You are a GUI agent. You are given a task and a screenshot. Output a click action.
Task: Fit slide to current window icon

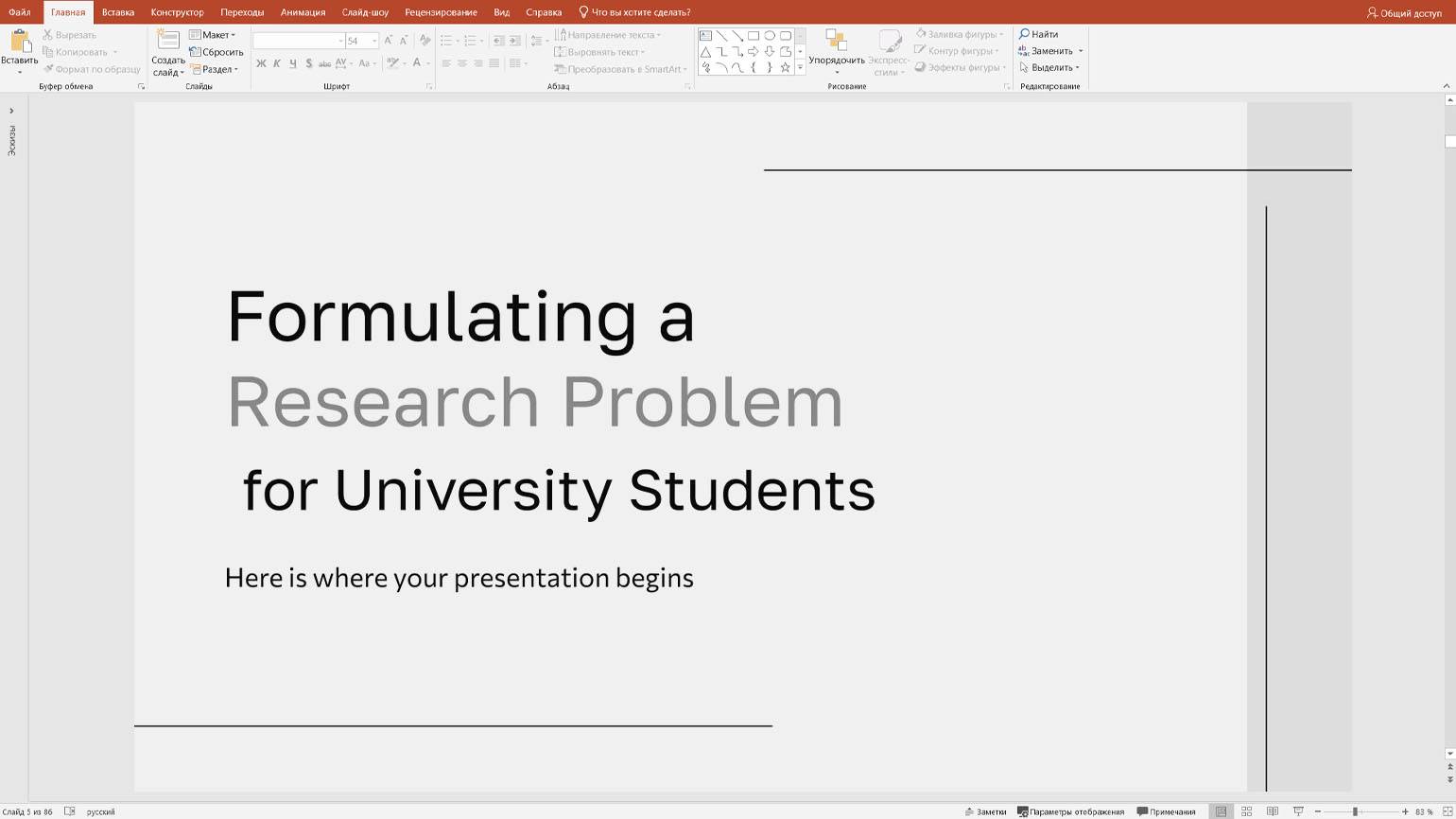point(1447,811)
